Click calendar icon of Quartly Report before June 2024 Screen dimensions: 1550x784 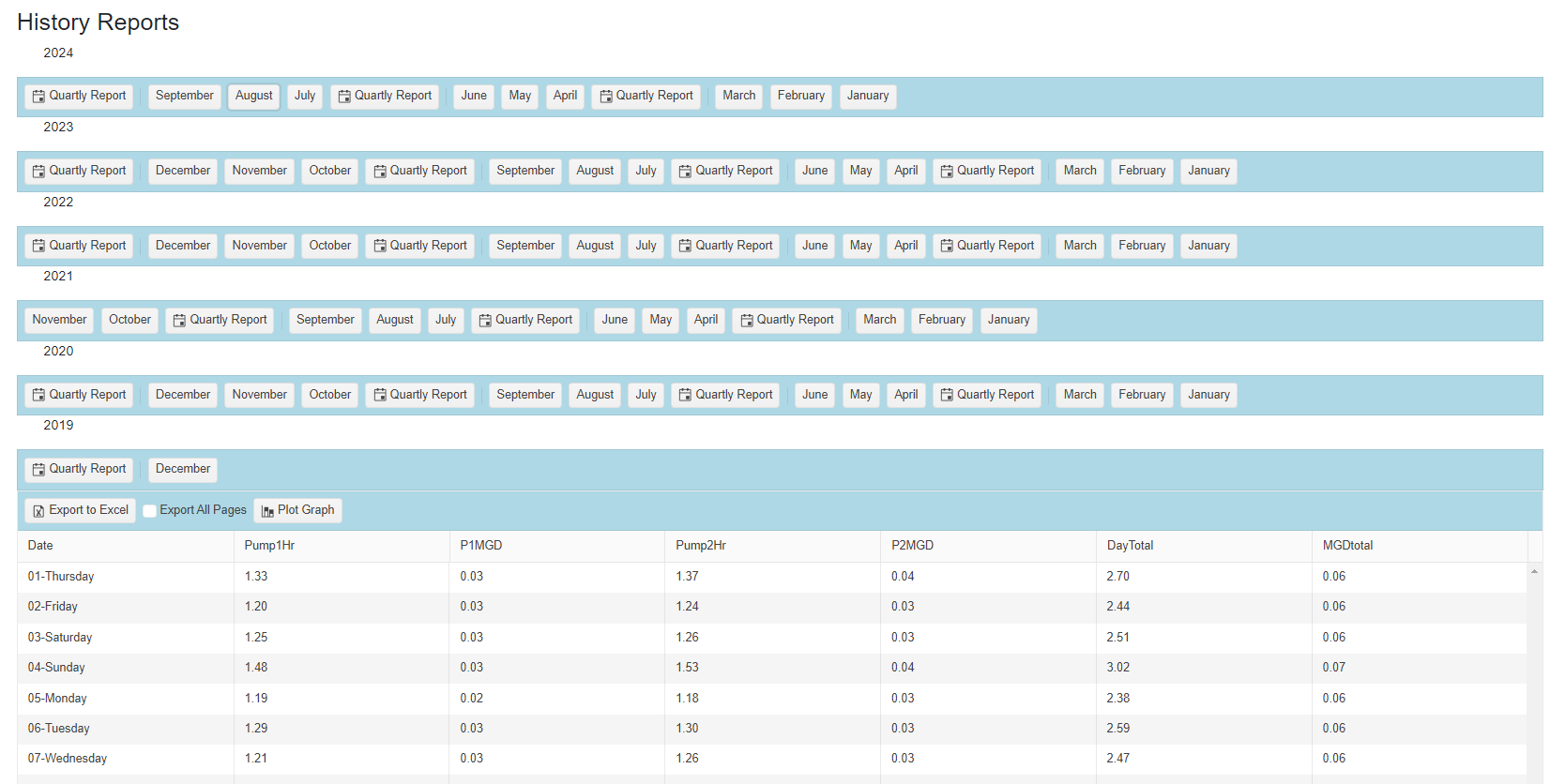coord(344,97)
